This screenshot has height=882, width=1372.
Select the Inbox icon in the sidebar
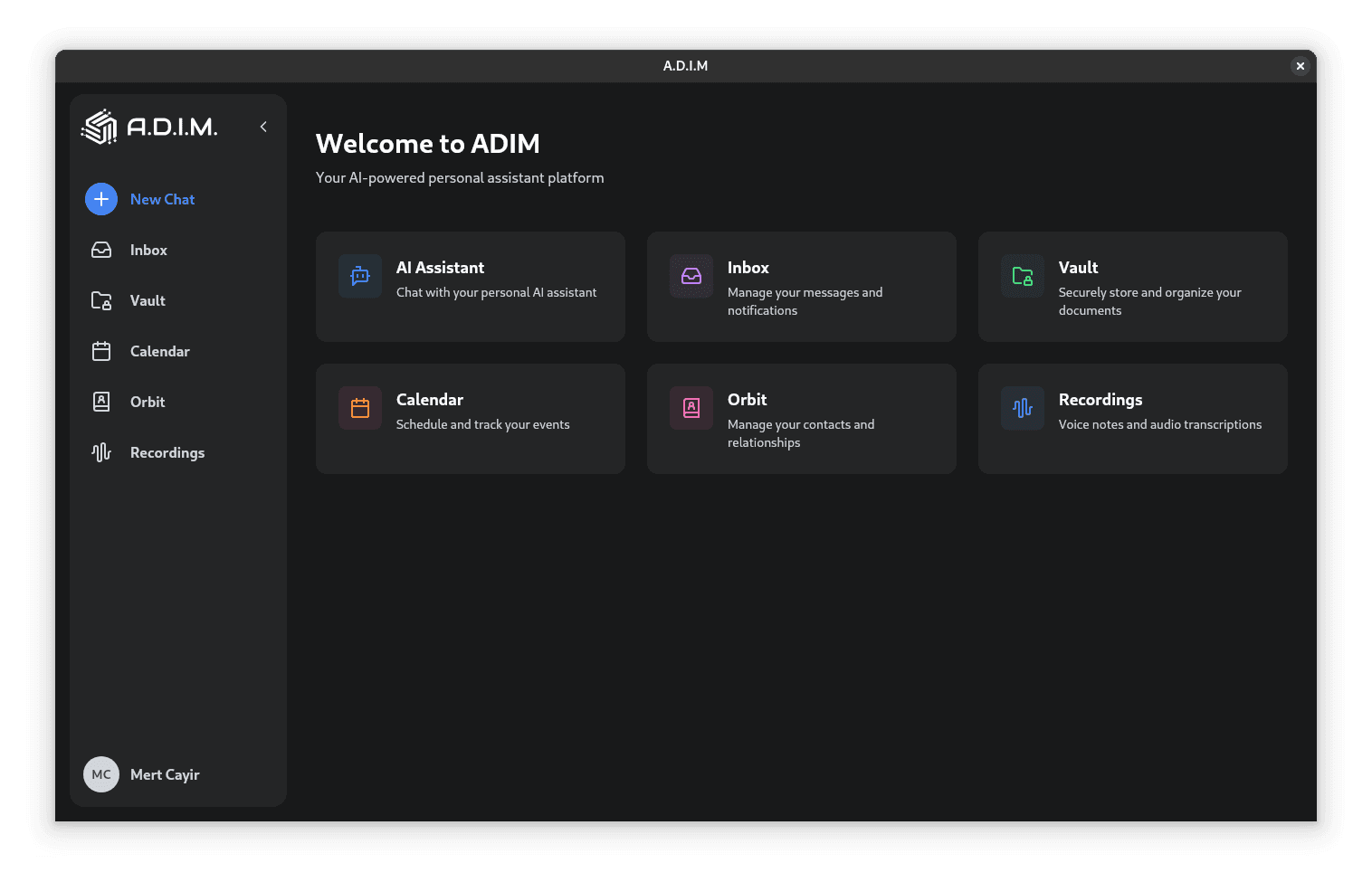(x=101, y=250)
